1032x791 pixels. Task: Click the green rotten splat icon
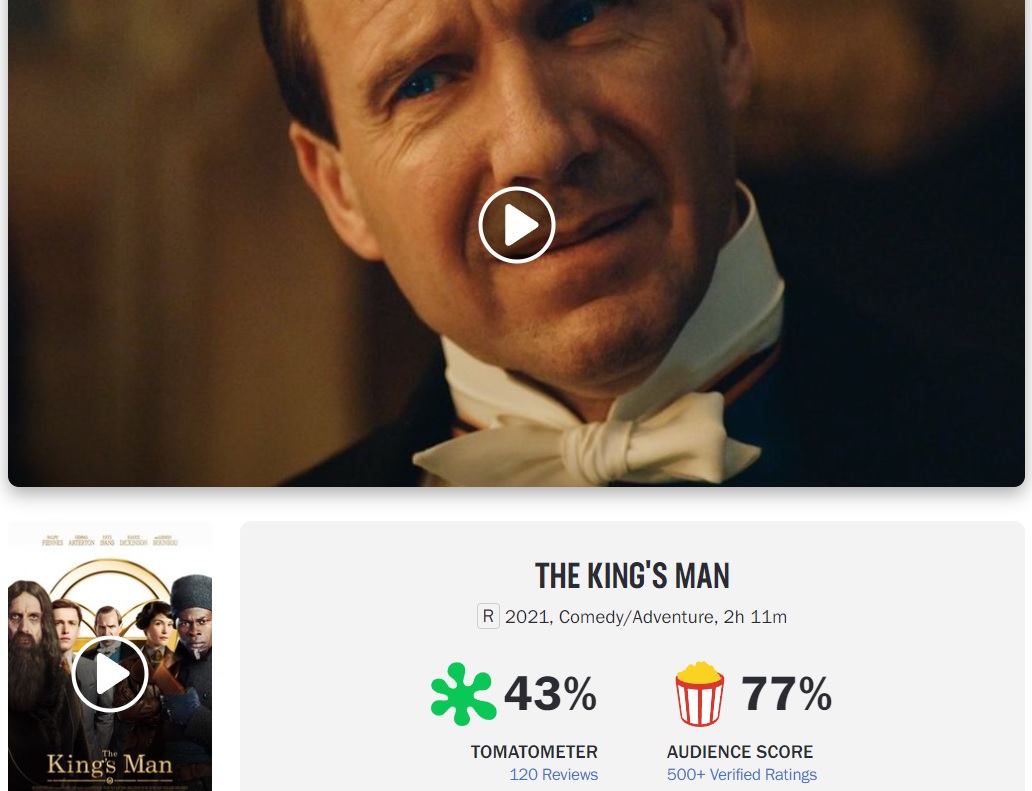(463, 694)
